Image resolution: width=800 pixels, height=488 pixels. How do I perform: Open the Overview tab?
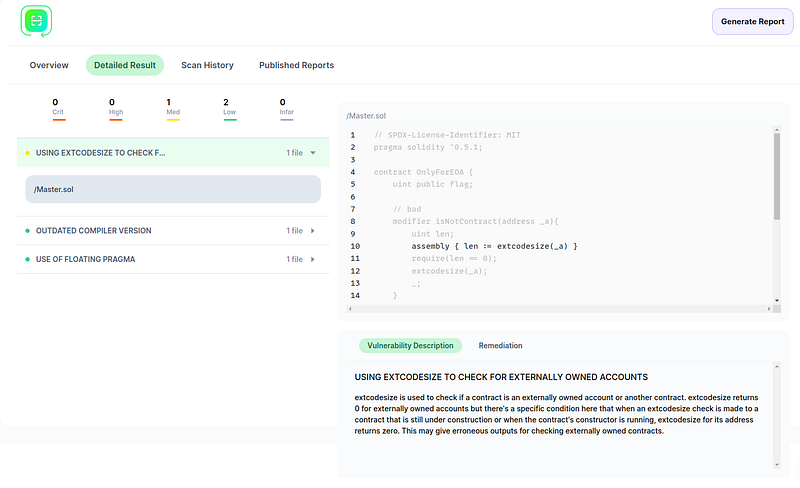tap(49, 65)
